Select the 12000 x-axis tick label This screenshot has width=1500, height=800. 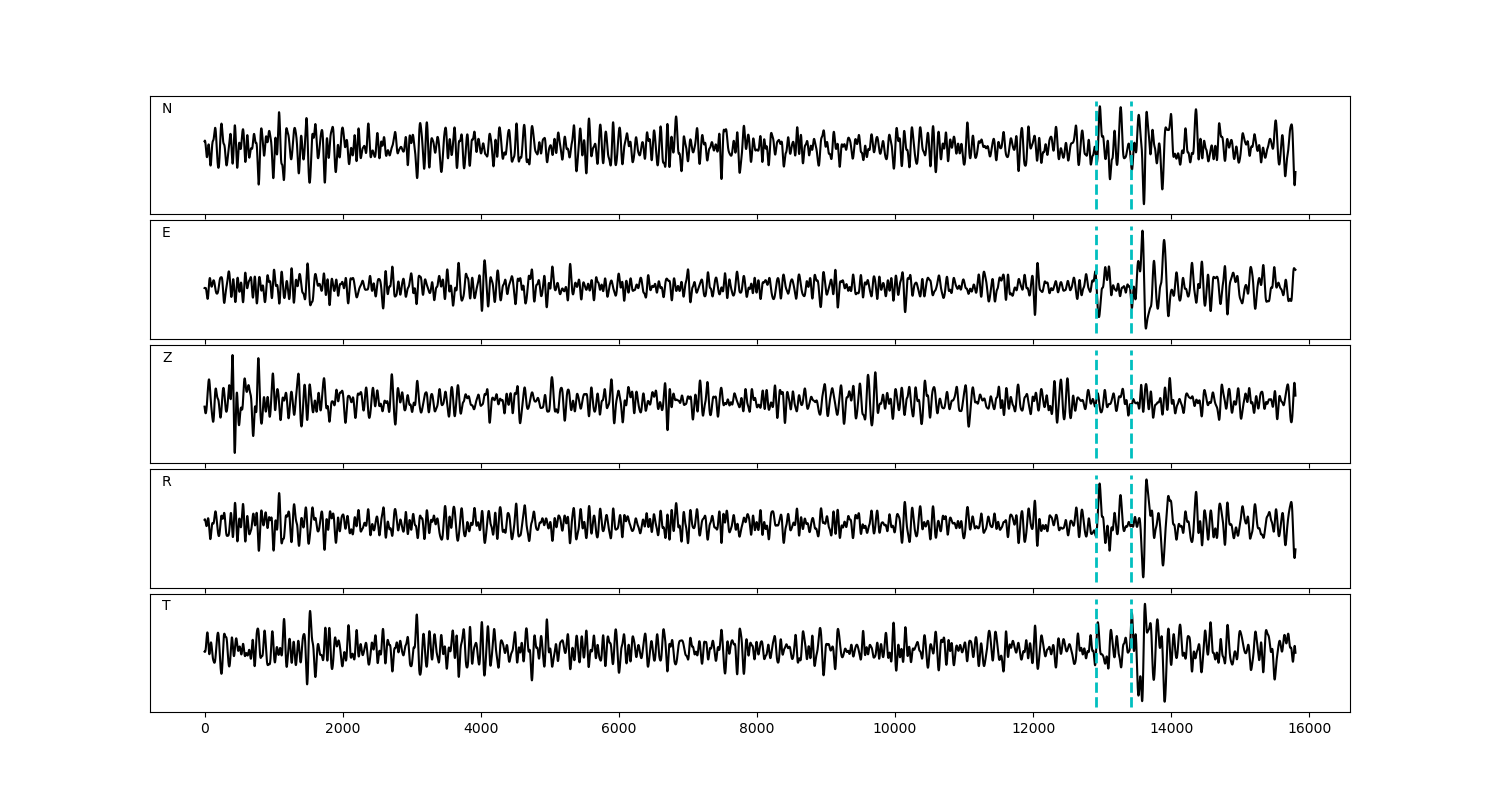[x=1033, y=730]
